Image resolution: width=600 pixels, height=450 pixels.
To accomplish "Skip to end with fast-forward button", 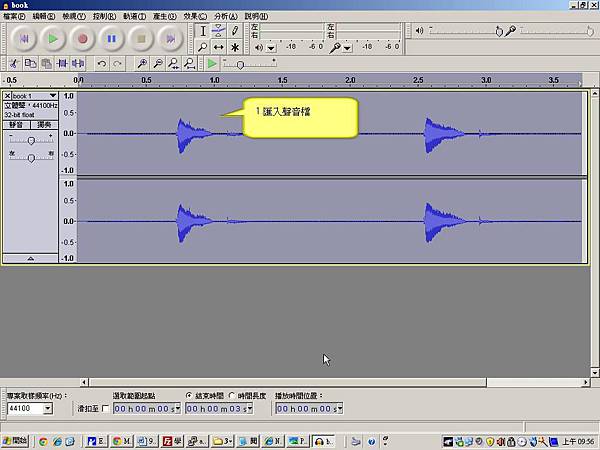I will click(171, 39).
